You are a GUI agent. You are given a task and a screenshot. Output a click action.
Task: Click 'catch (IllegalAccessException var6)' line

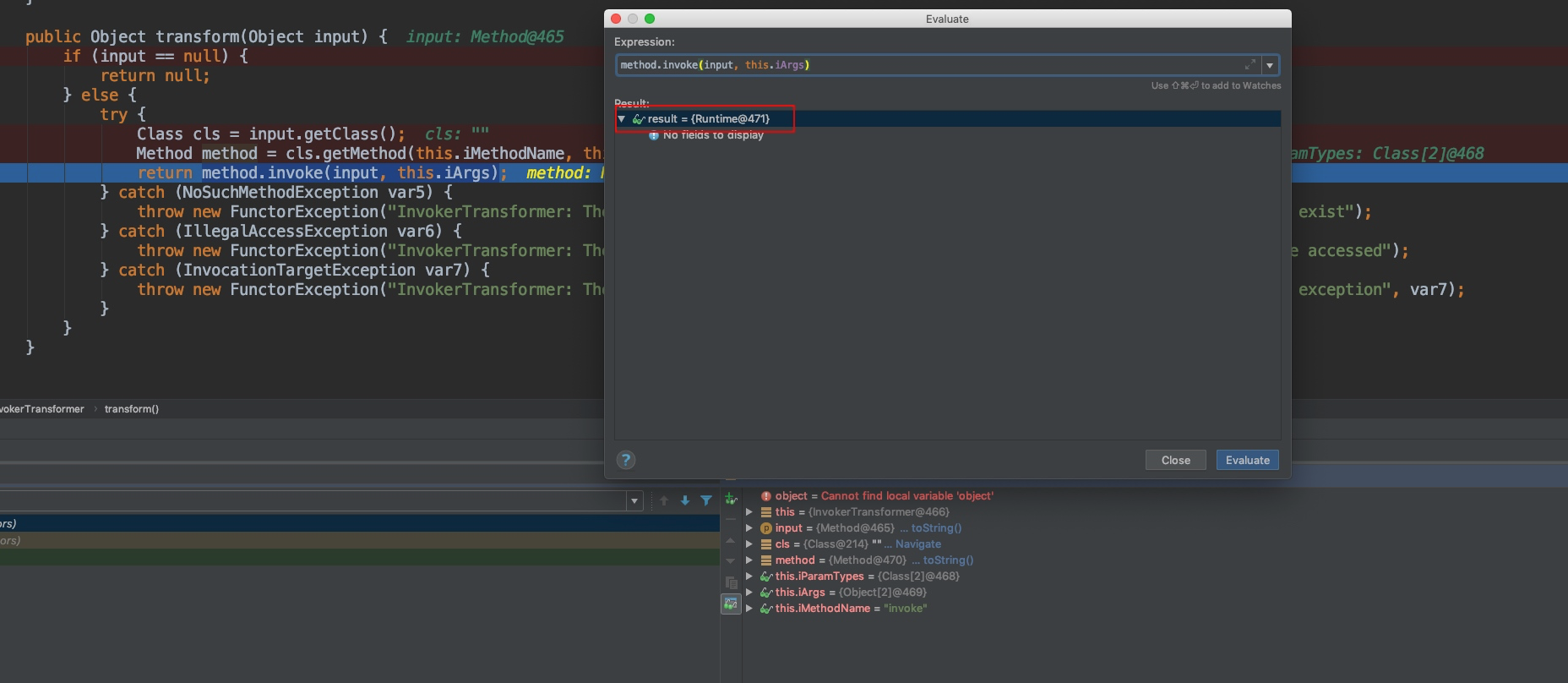[x=280, y=232]
